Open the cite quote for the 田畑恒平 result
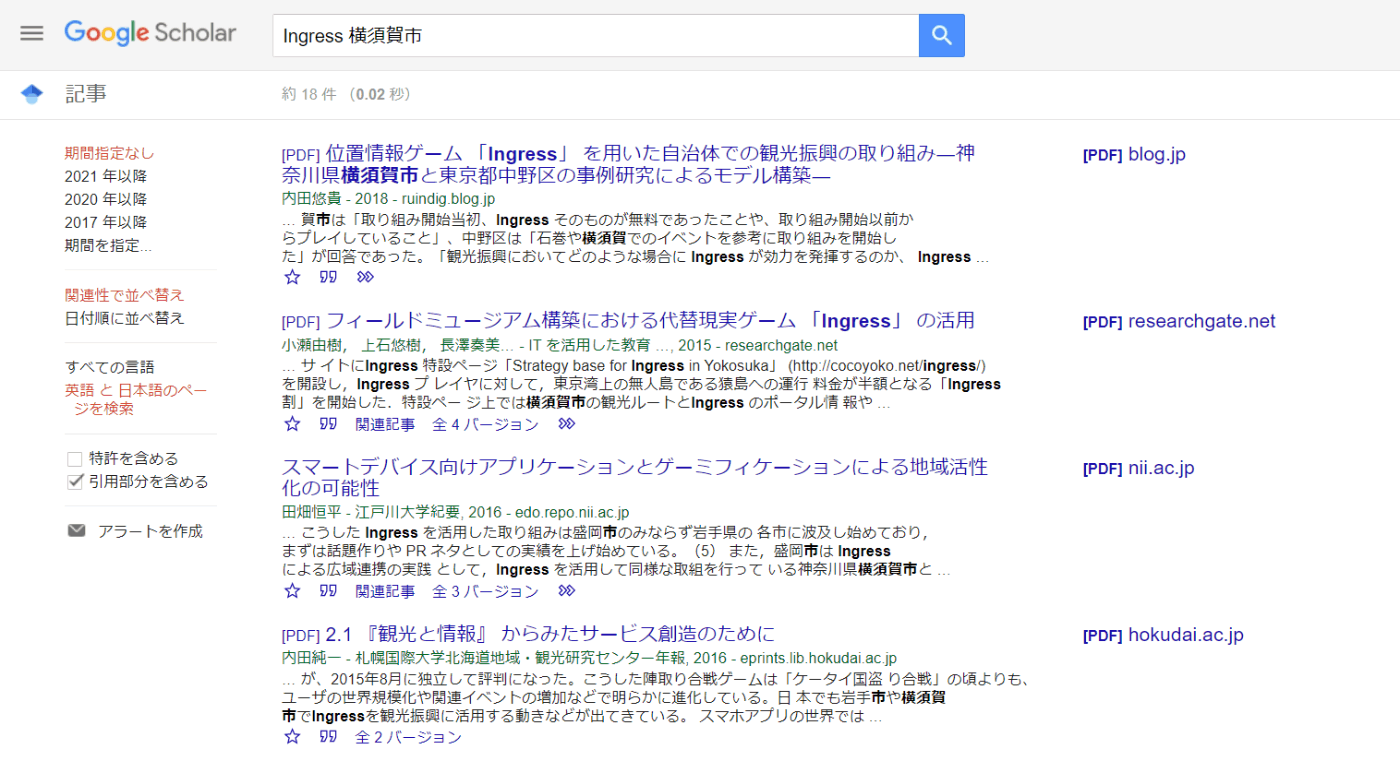This screenshot has width=1400, height=761. click(x=328, y=591)
